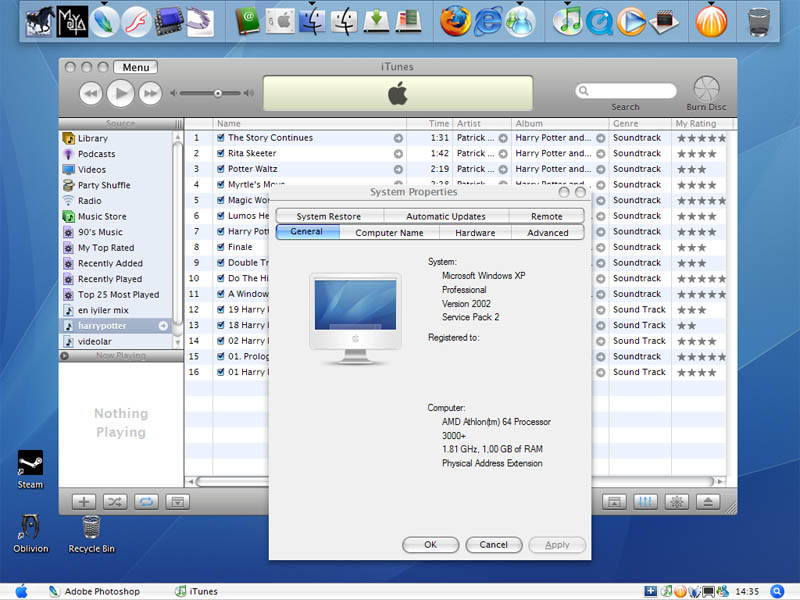Click the Burn Disc icon in iTunes
The width and height of the screenshot is (800, 600).
(x=706, y=89)
